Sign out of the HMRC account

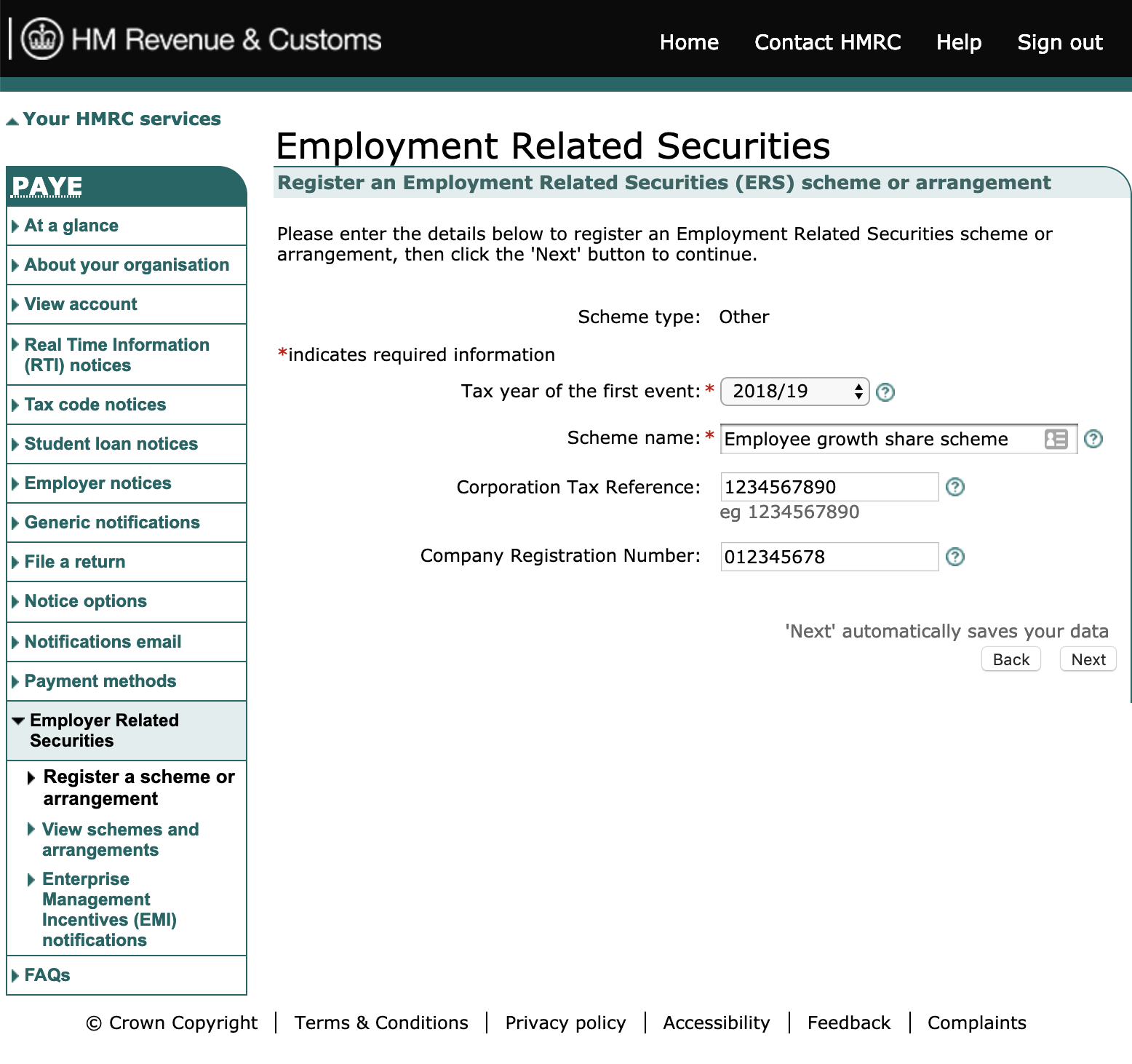point(1059,42)
